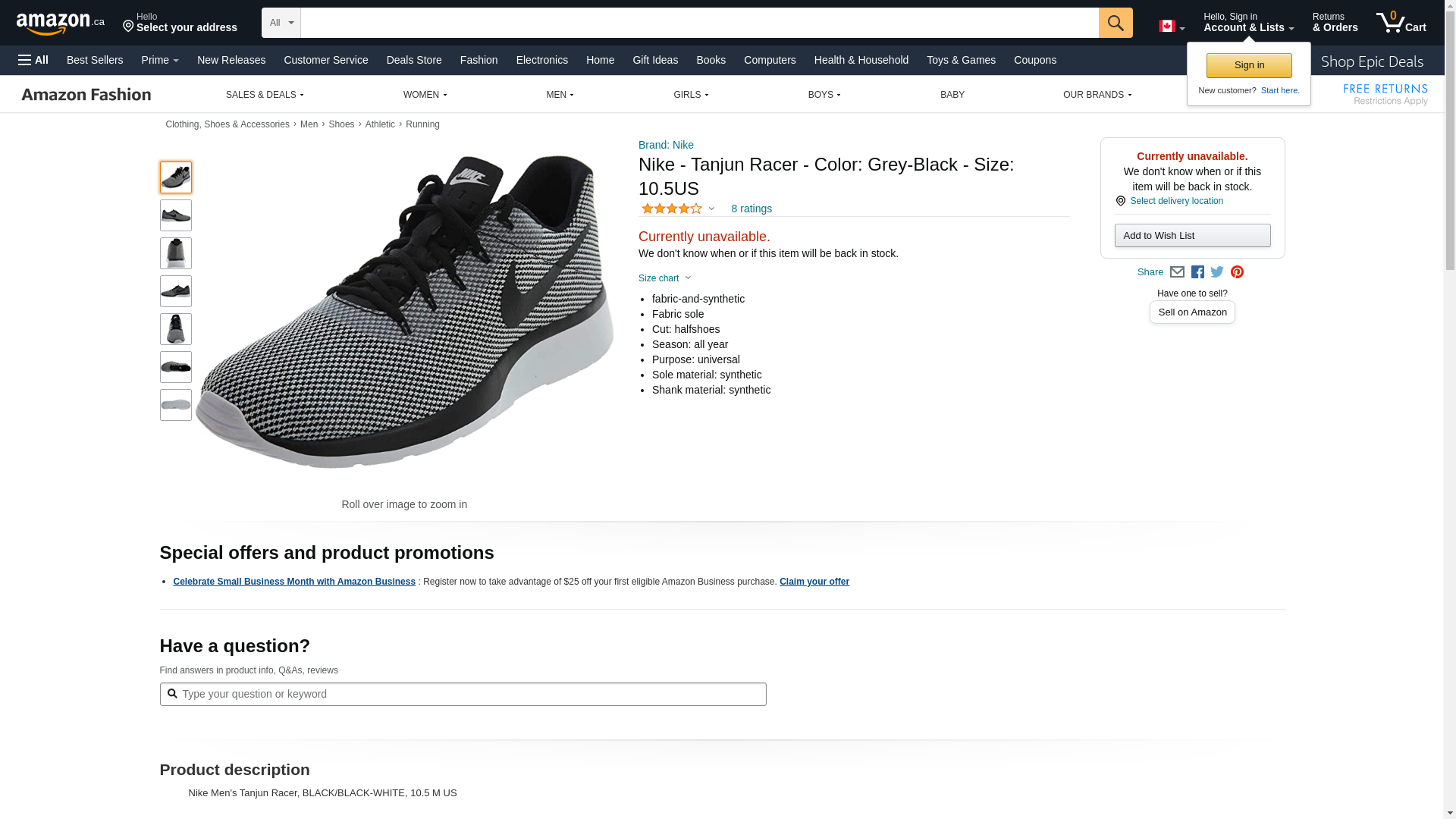
Task: Go to Amazon.ca home logo
Action: coord(60,24)
